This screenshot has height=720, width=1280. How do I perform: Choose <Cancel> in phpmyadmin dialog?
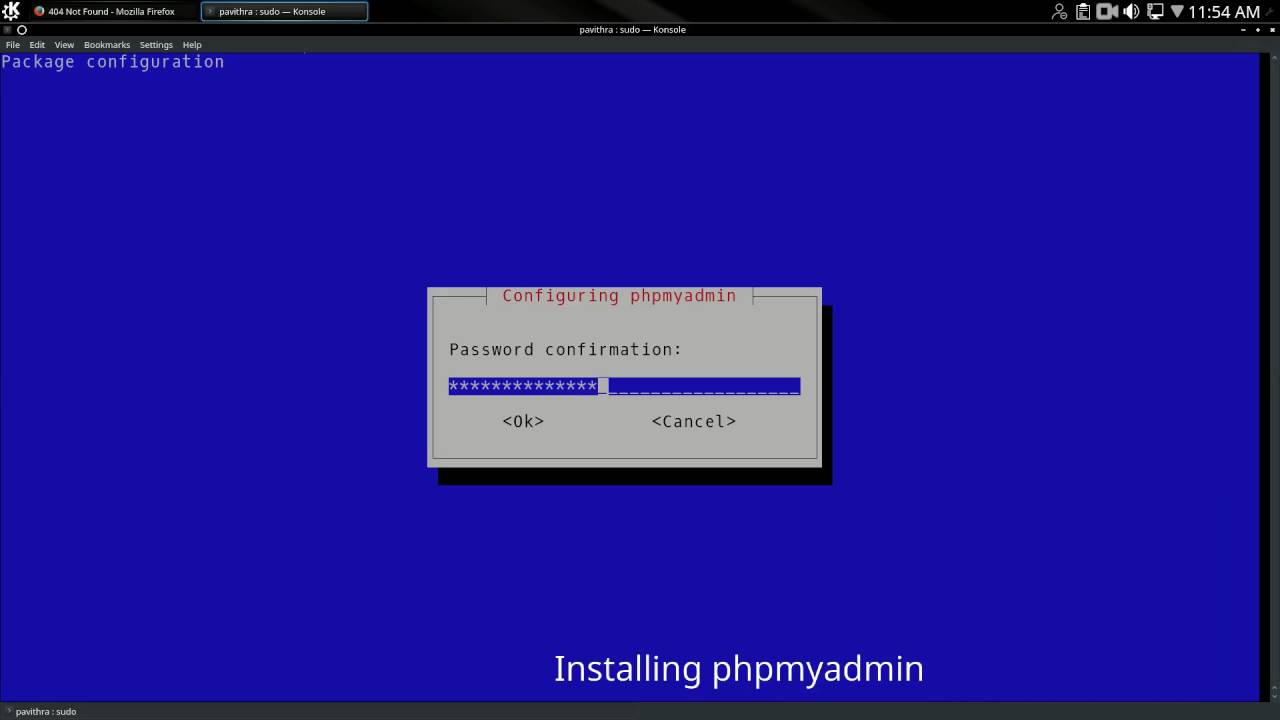point(694,421)
